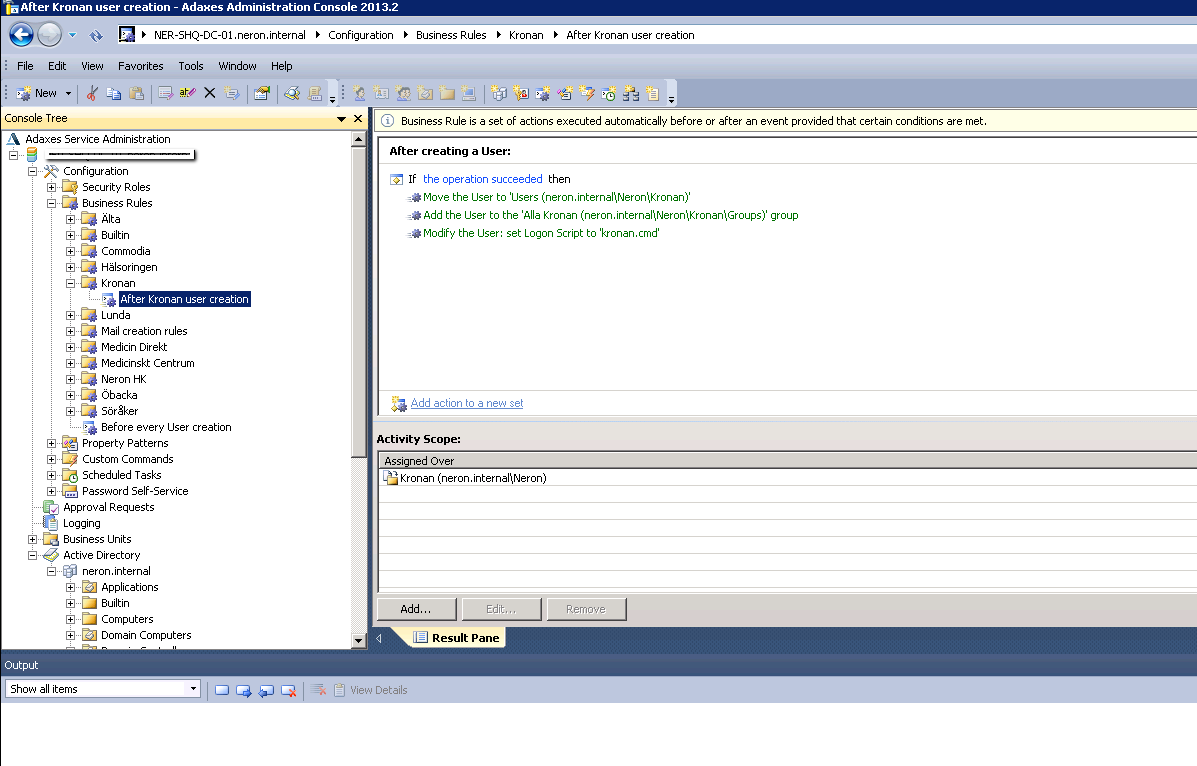Open the File menu

click(25, 66)
